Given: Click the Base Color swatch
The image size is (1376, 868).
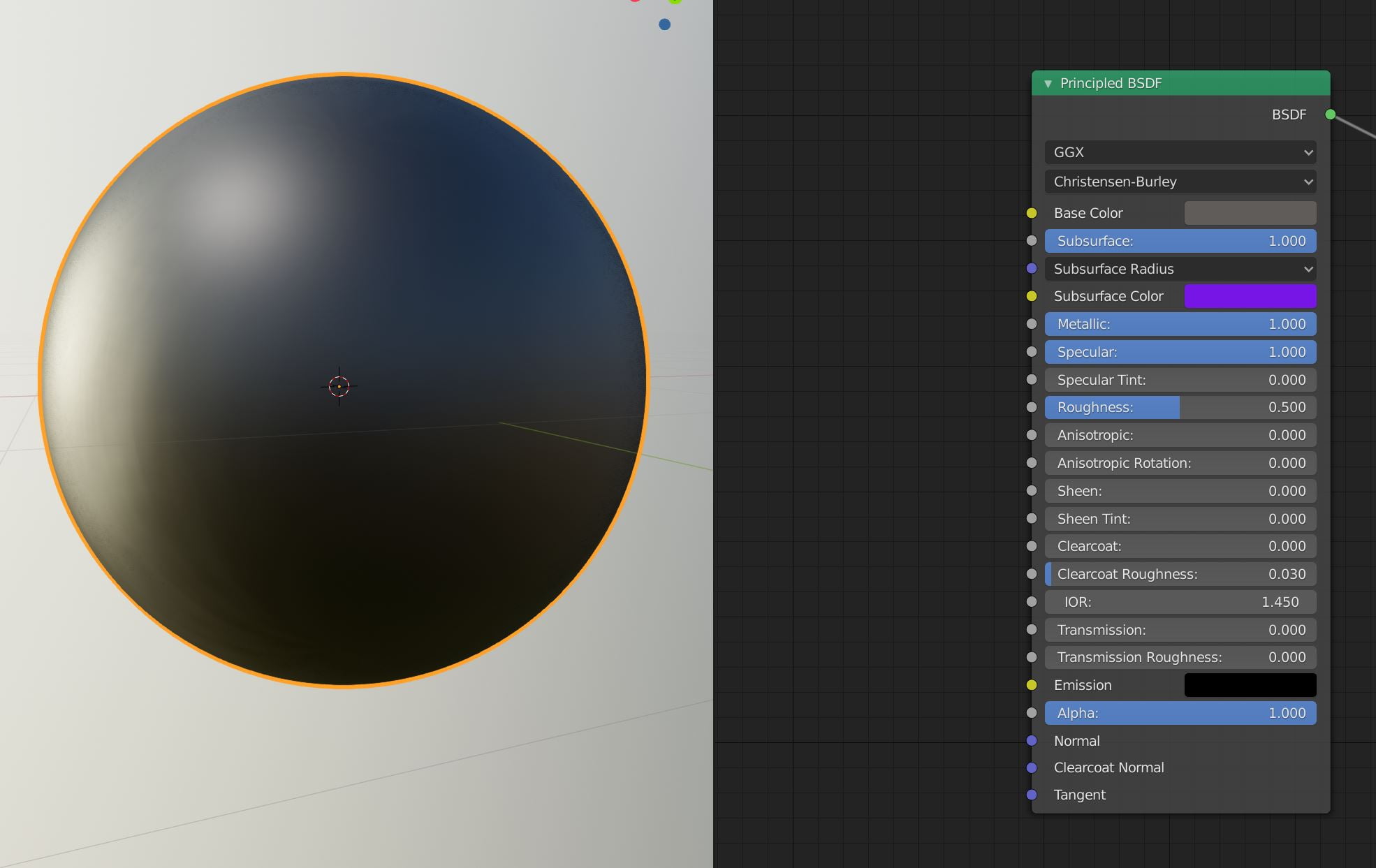Looking at the screenshot, I should (x=1250, y=213).
